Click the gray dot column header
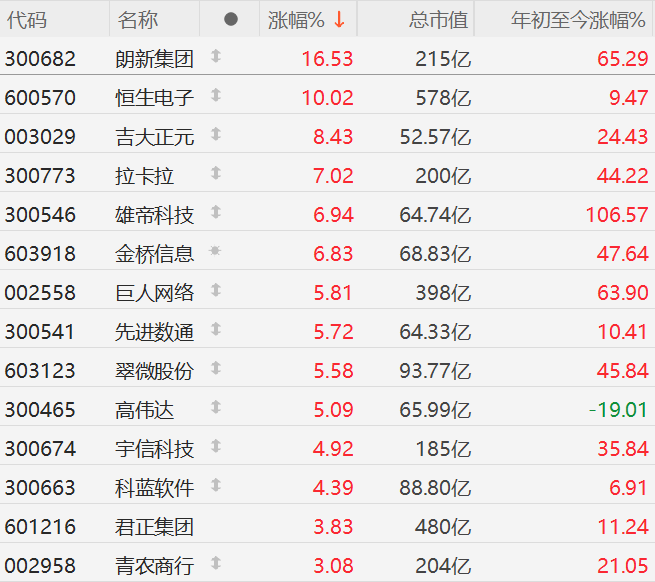 tap(231, 19)
